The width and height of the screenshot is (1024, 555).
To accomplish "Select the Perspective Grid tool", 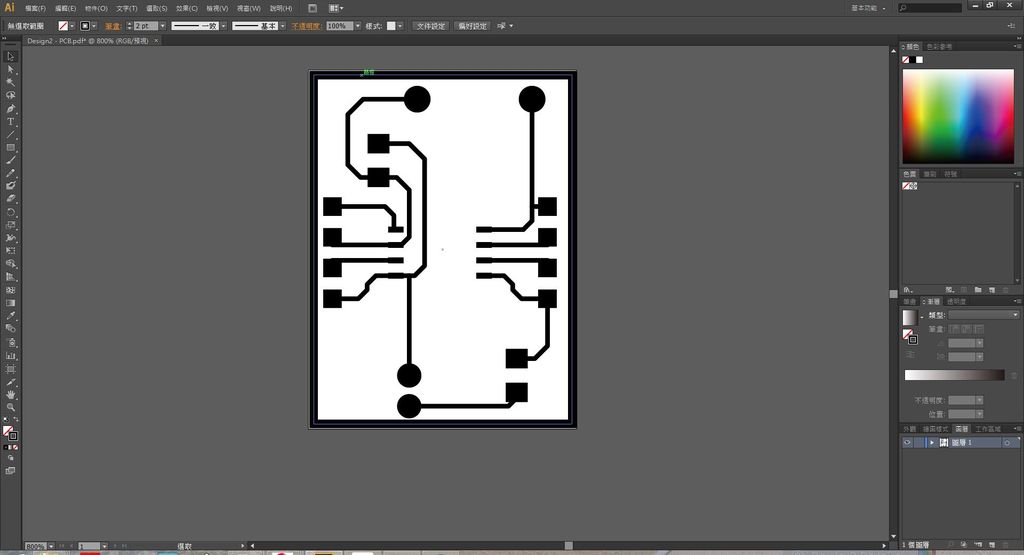I will [x=10, y=277].
